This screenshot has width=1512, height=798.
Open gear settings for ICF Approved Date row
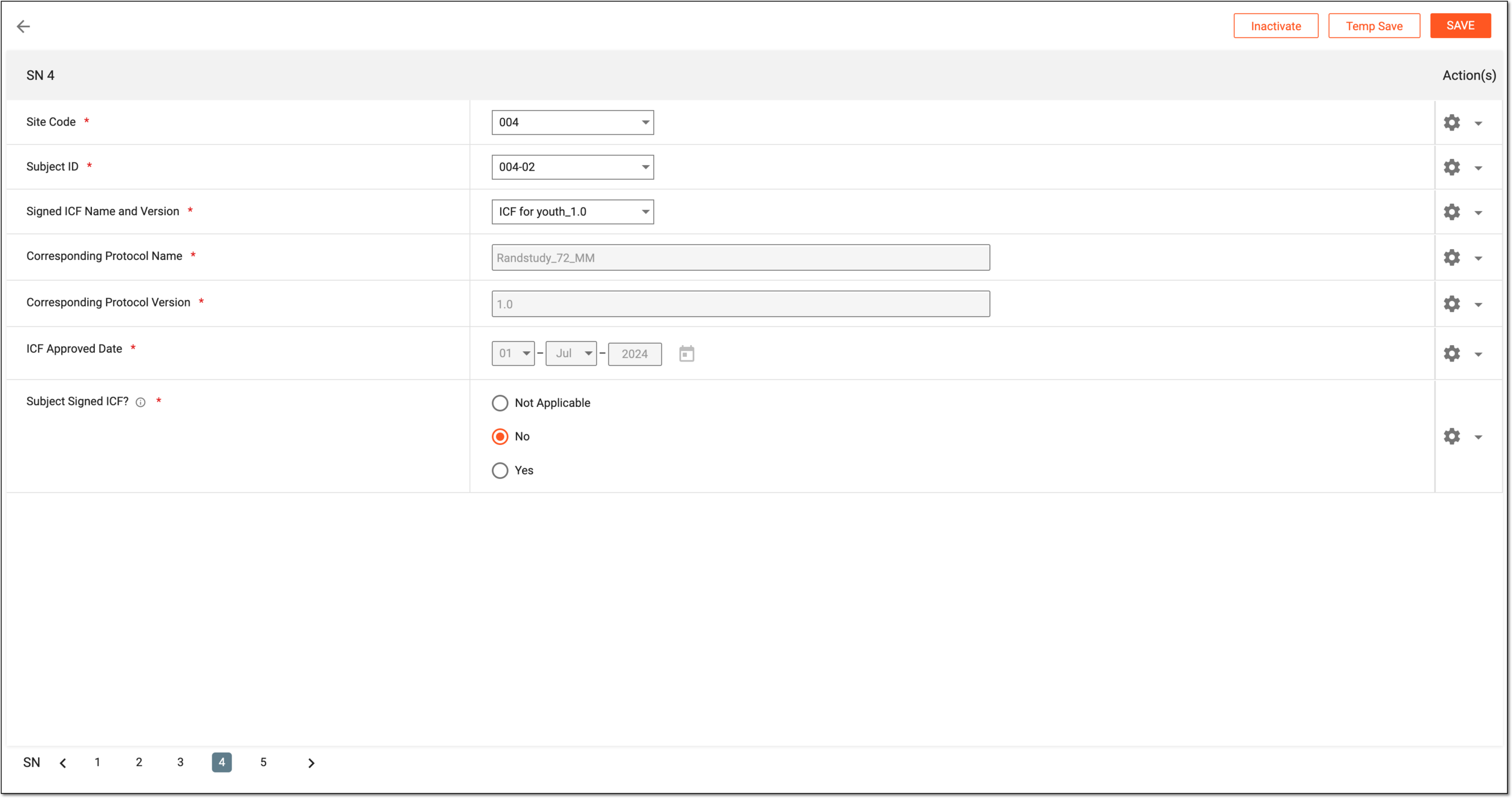[1452, 354]
